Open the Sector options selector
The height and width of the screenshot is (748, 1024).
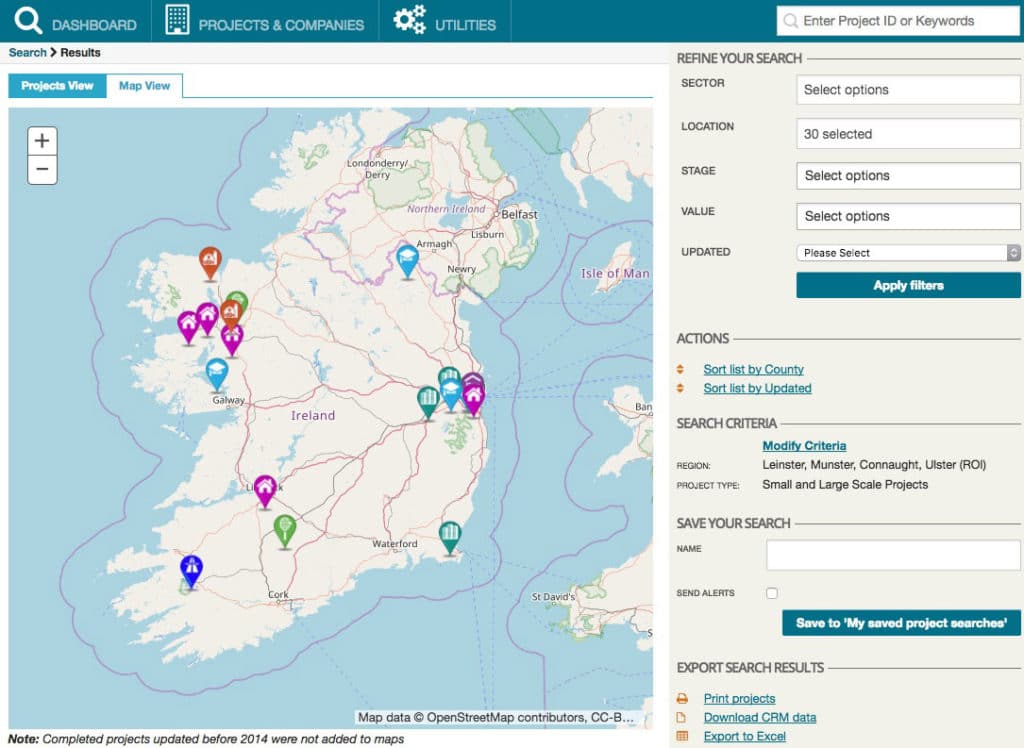click(907, 89)
